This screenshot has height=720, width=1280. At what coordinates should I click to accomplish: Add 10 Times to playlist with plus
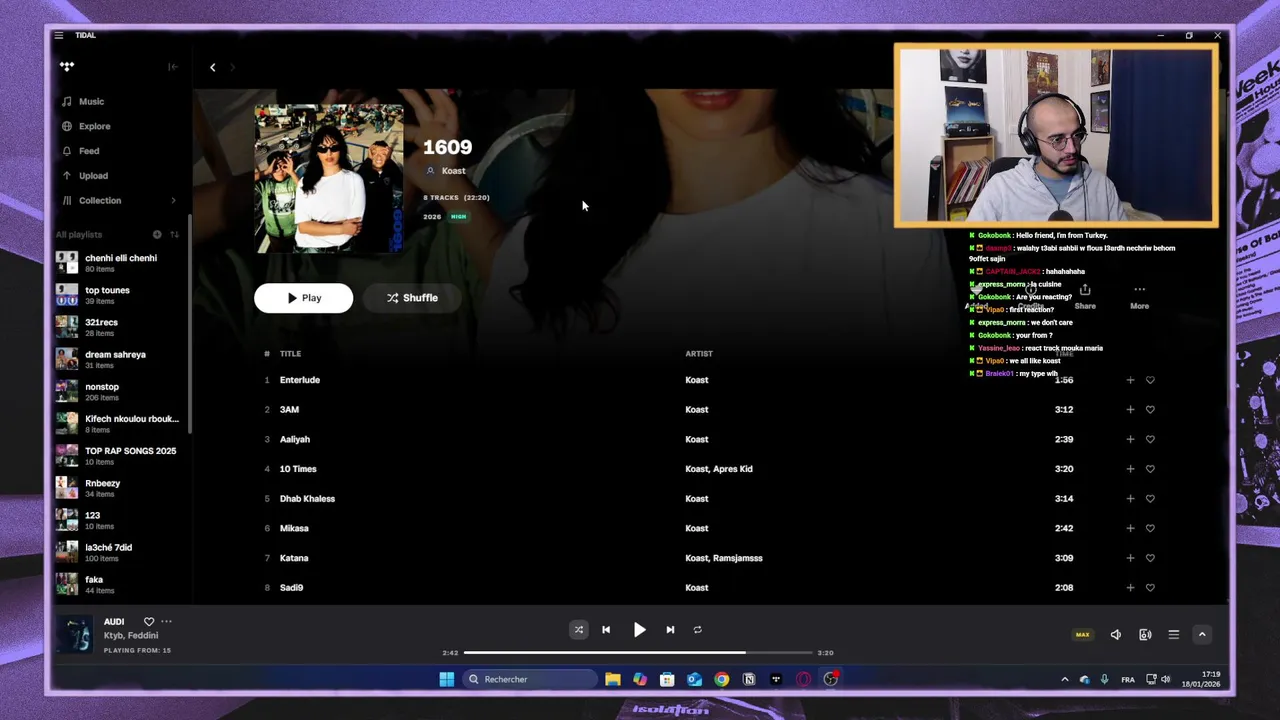(x=1130, y=469)
